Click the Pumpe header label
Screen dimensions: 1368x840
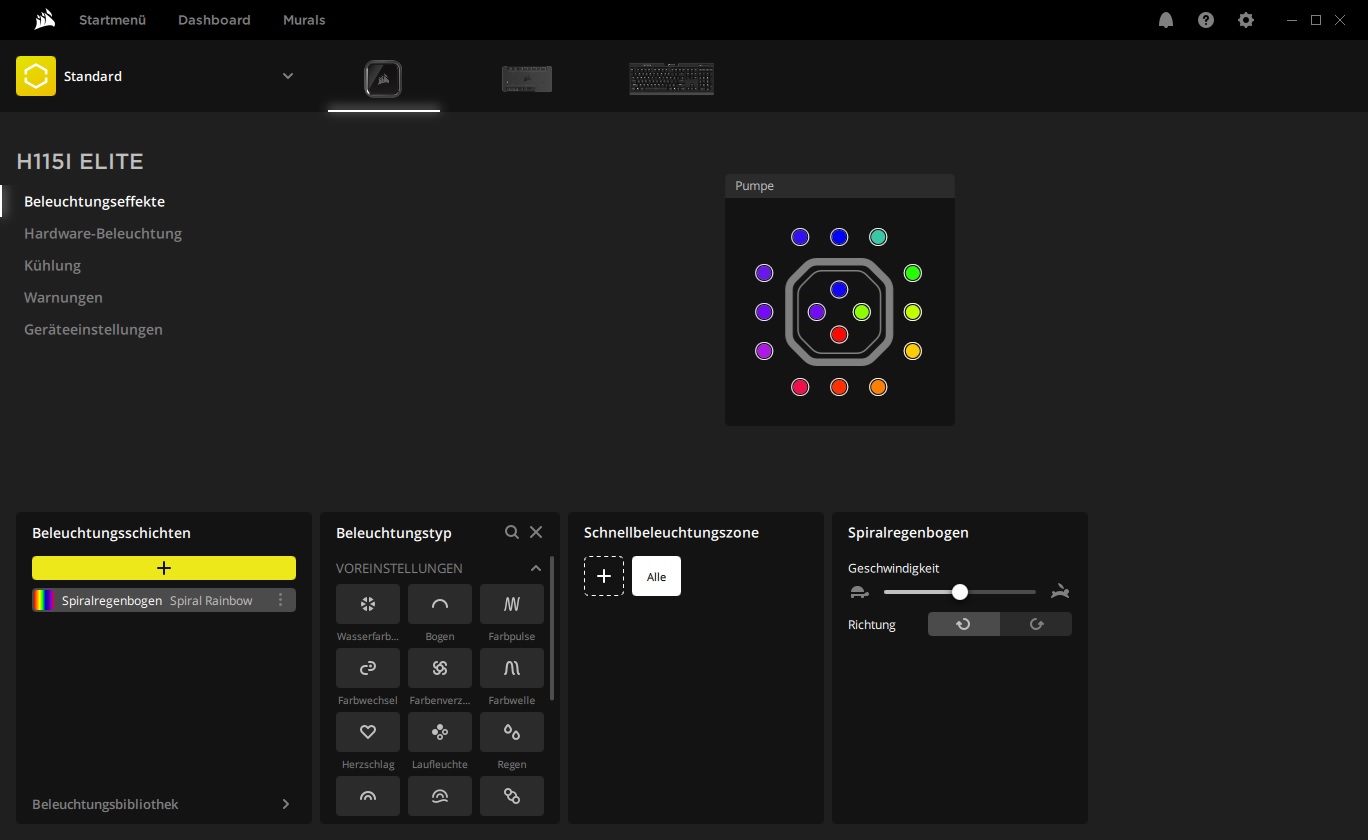755,186
